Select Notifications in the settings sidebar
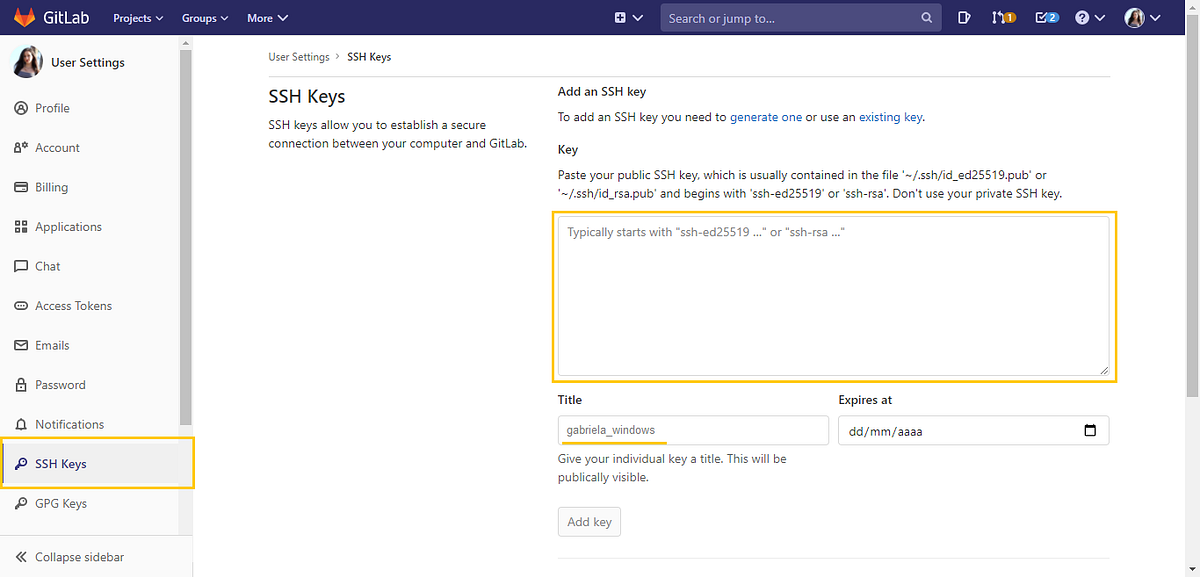The image size is (1200, 577). 70,424
